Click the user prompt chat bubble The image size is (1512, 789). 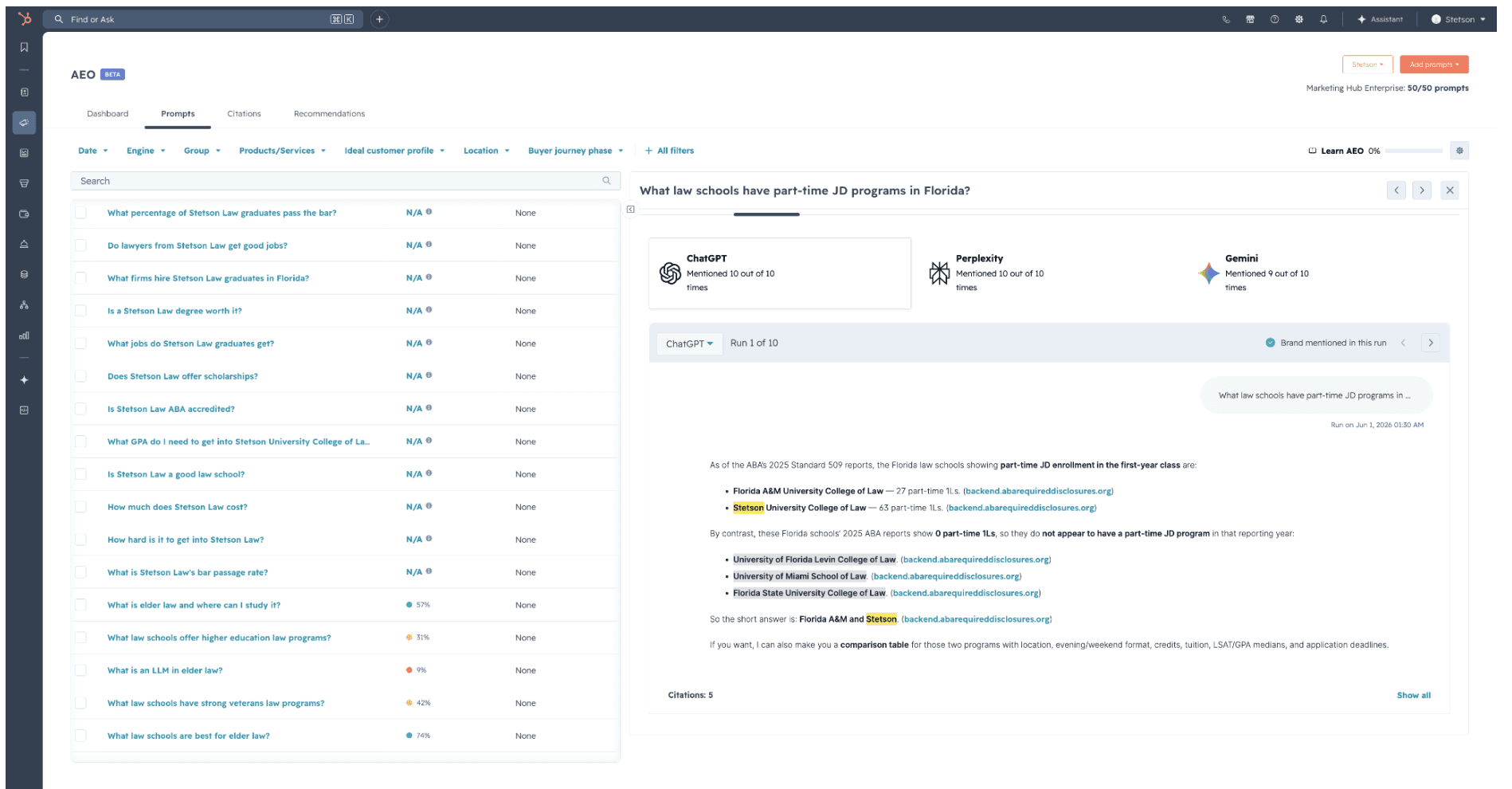click(x=1316, y=395)
